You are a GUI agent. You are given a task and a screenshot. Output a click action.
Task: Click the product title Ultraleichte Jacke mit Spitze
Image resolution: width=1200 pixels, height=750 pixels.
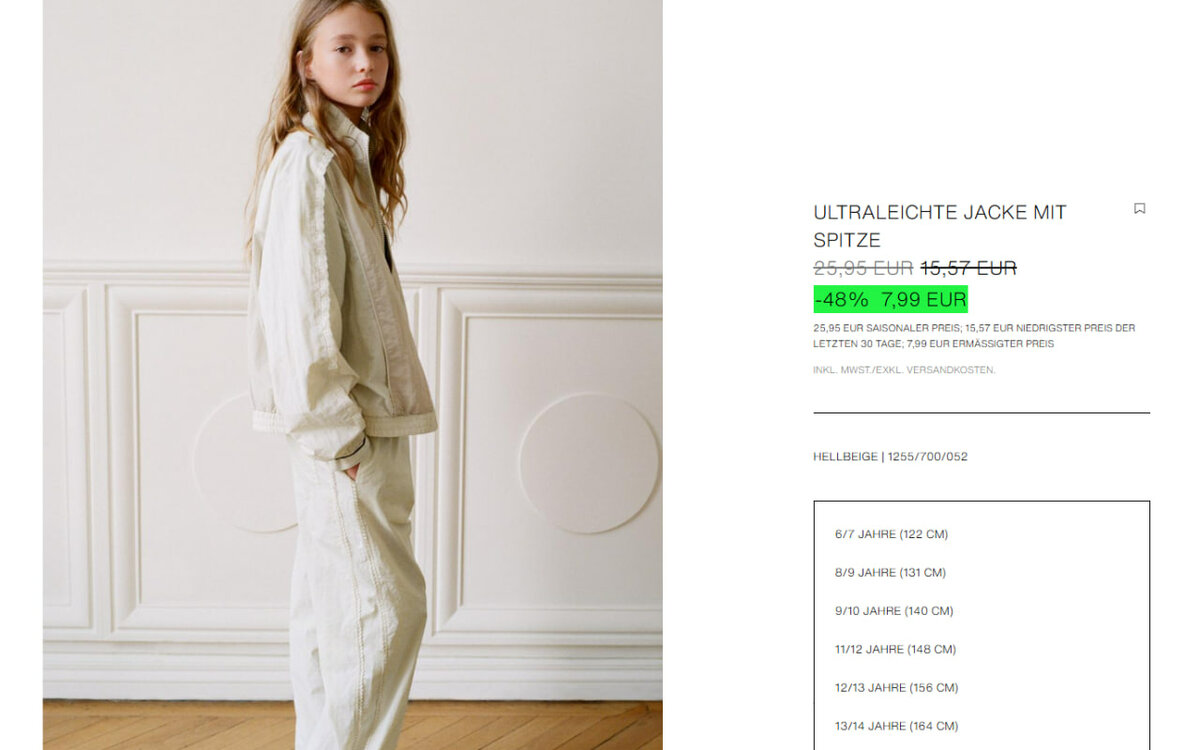click(940, 226)
